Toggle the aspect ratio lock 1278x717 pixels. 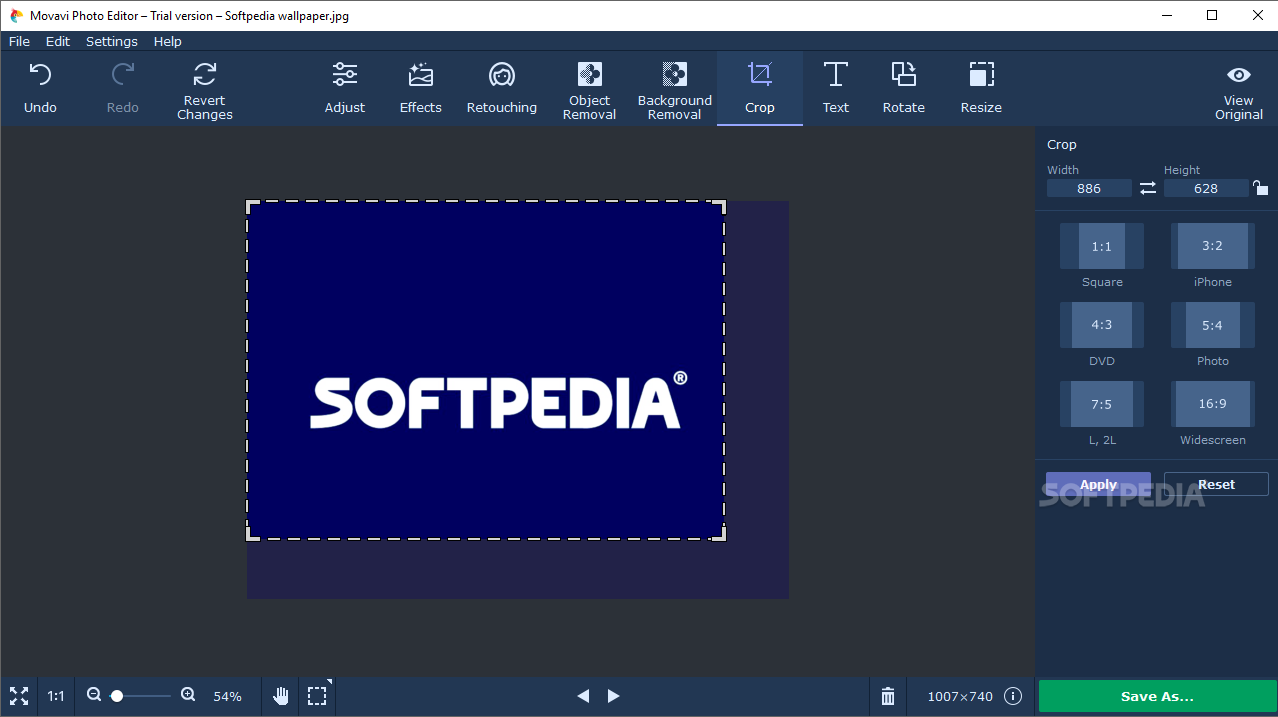point(1261,187)
